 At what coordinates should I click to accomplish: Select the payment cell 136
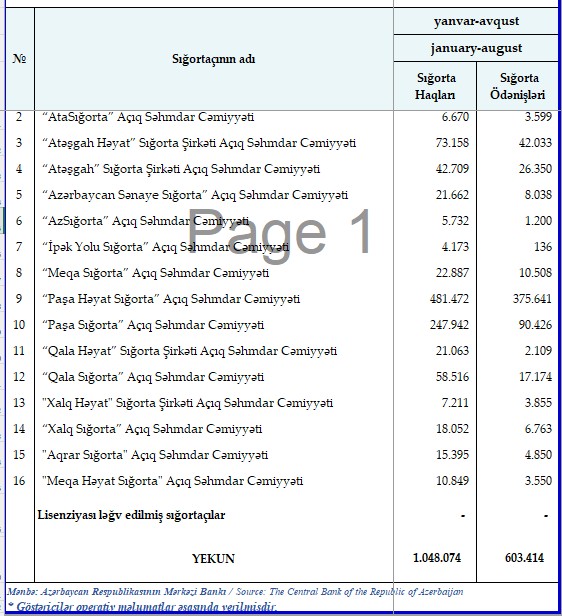click(x=543, y=247)
